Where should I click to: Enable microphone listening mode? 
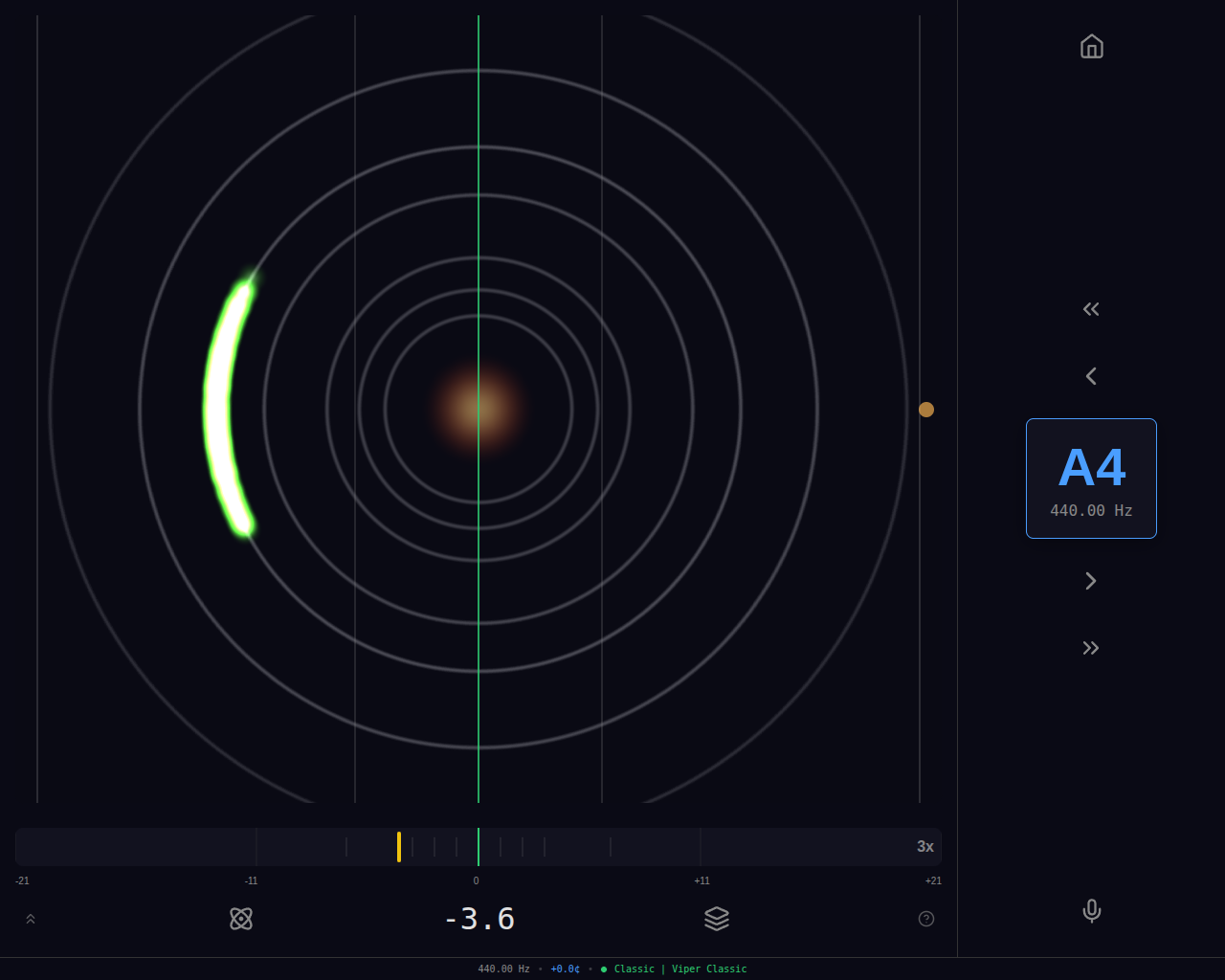(1091, 911)
